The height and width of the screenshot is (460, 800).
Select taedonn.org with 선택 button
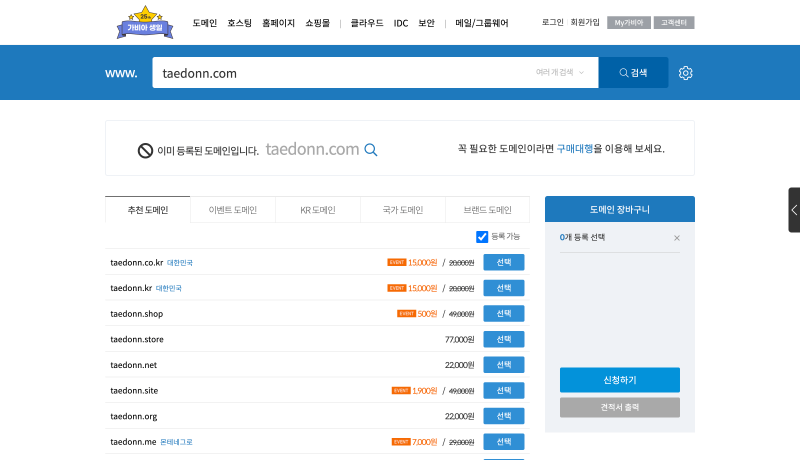pos(504,416)
